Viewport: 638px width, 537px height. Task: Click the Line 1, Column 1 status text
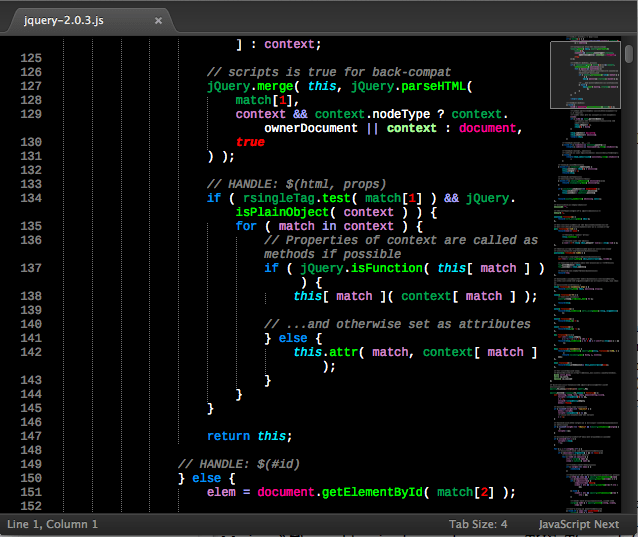click(x=52, y=524)
